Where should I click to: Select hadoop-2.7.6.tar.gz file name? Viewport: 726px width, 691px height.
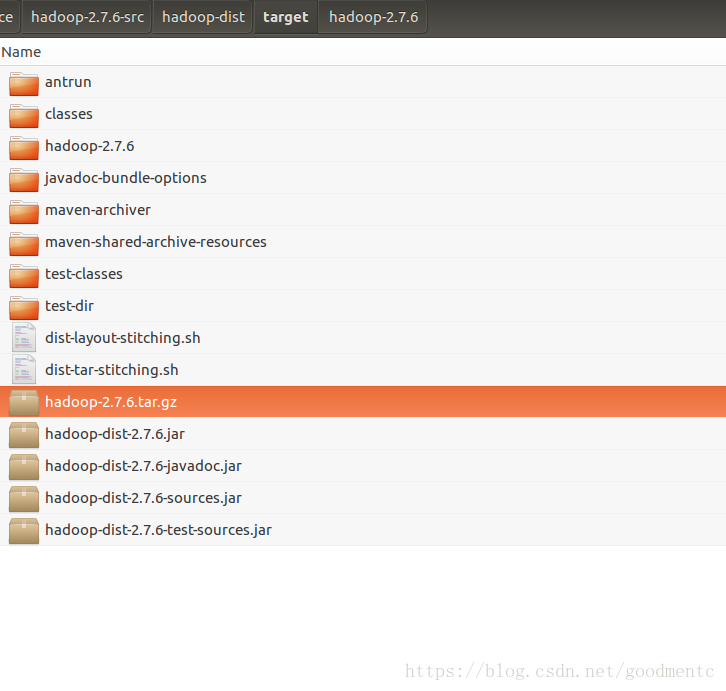point(111,402)
